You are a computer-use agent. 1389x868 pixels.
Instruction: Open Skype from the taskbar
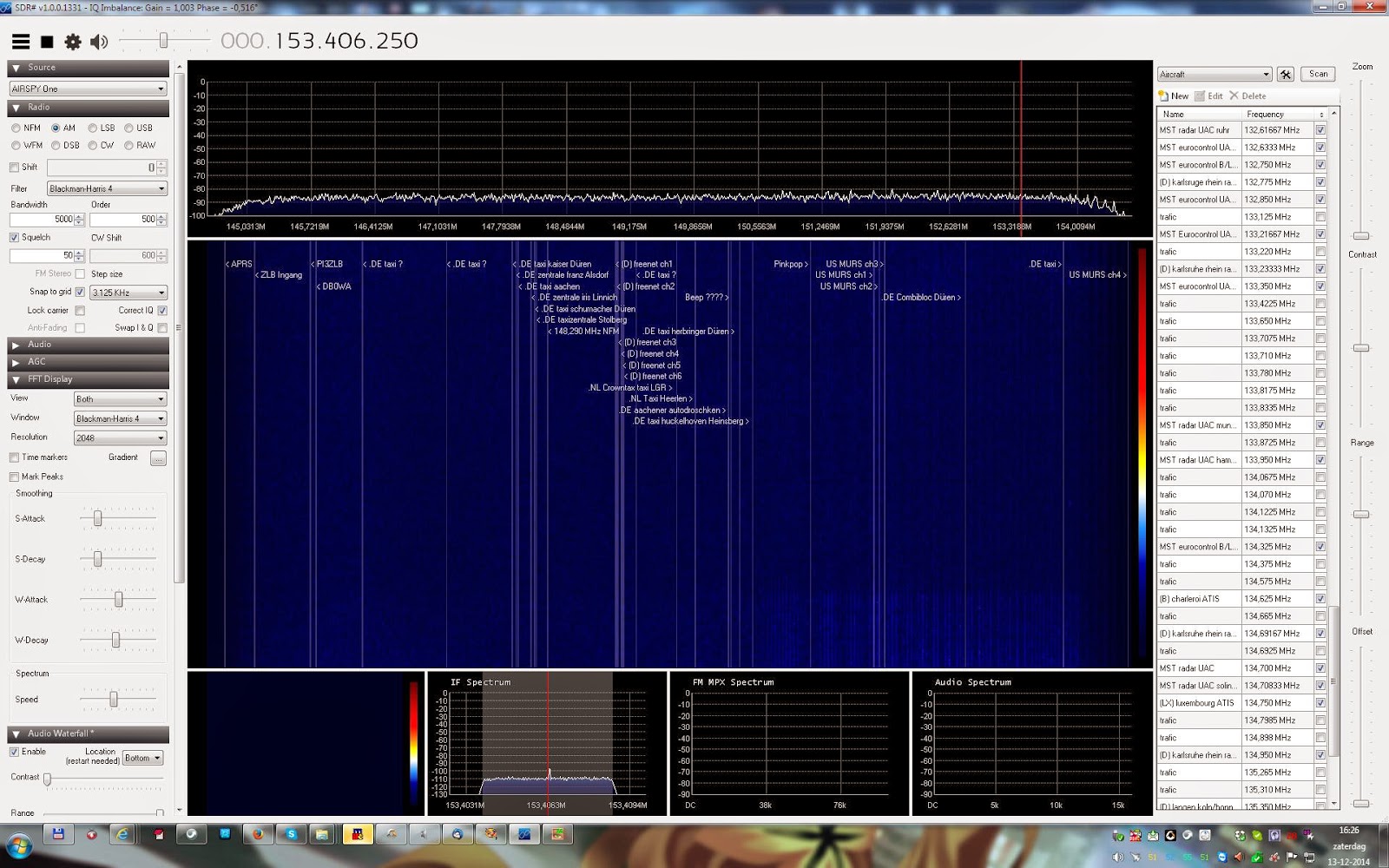[291, 835]
